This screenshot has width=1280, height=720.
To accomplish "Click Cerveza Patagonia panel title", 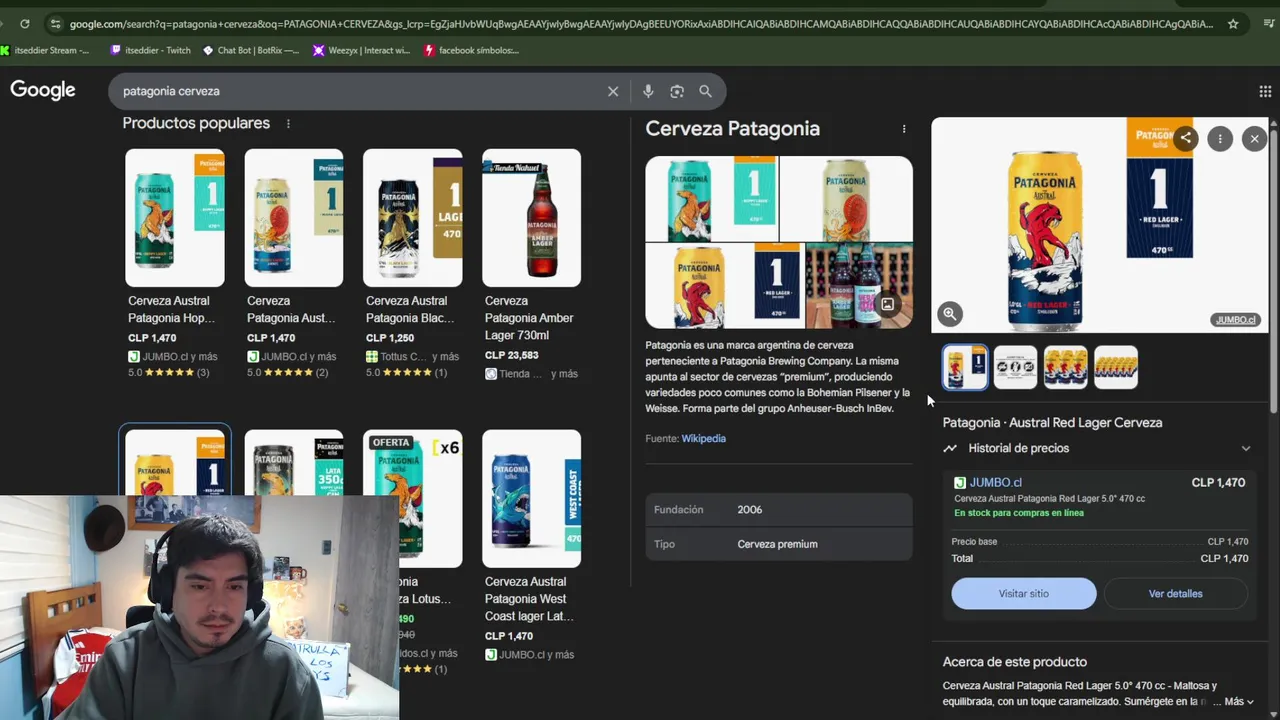I will (732, 129).
